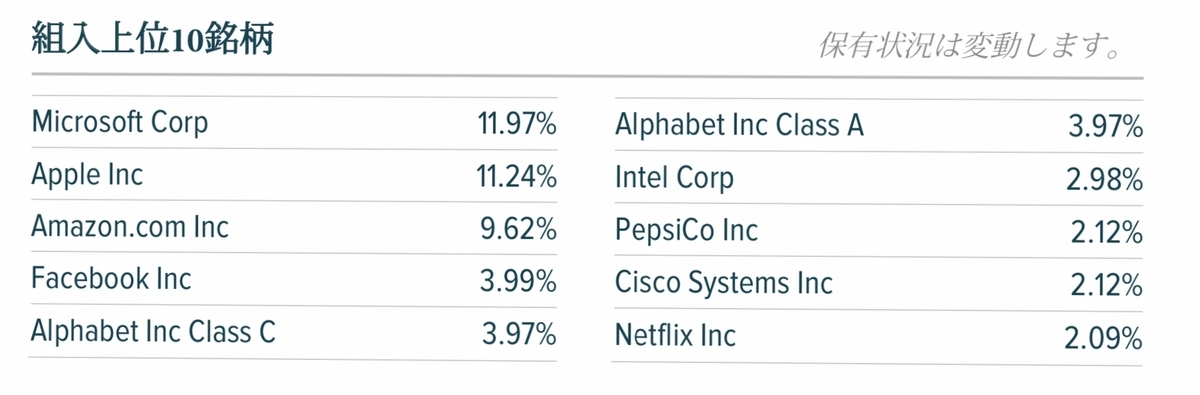Click the 3.97% Alphabet Class A weight

pos(1104,127)
